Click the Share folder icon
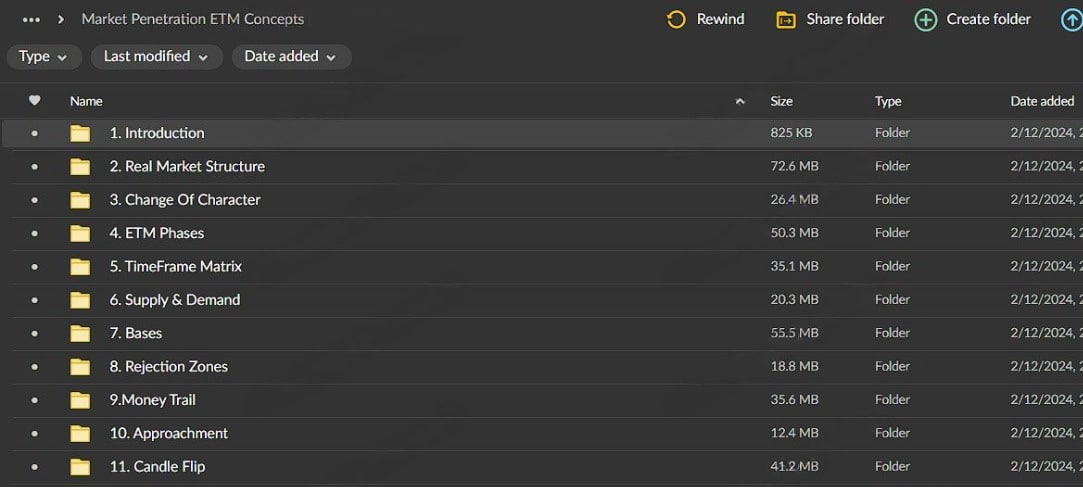This screenshot has height=487, width=1083. point(786,19)
